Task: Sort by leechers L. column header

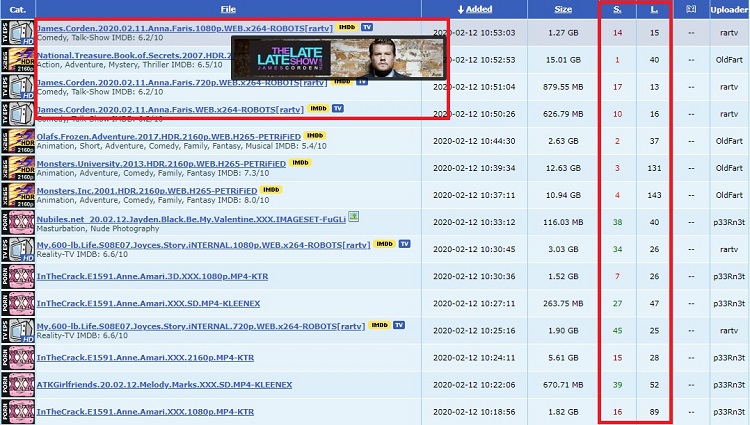Action: click(x=654, y=9)
